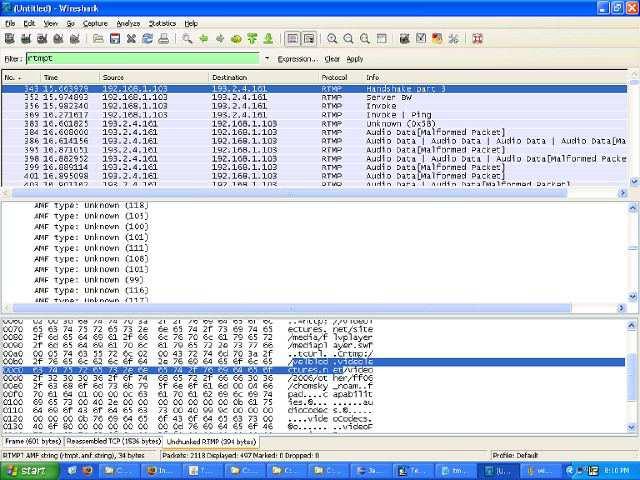
Task: Open the Expression... filter builder
Action: point(297,59)
